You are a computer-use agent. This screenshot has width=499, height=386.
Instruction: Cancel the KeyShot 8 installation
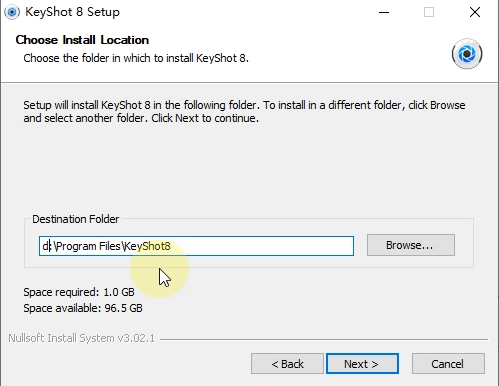pos(448,364)
